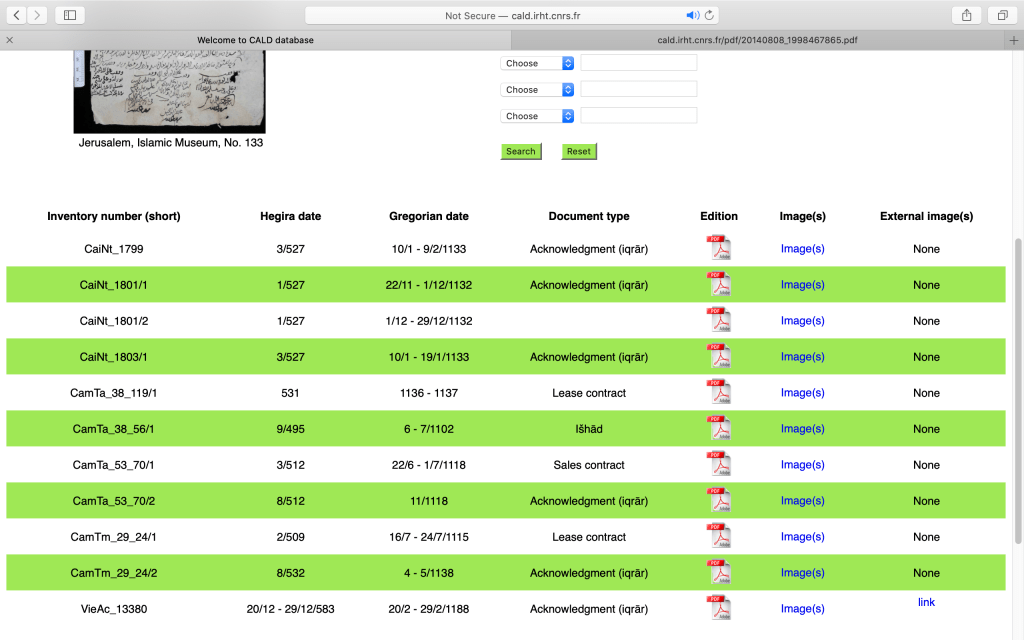Open PDF edition for VieAc_13380
The width and height of the screenshot is (1024, 640).
pos(719,608)
